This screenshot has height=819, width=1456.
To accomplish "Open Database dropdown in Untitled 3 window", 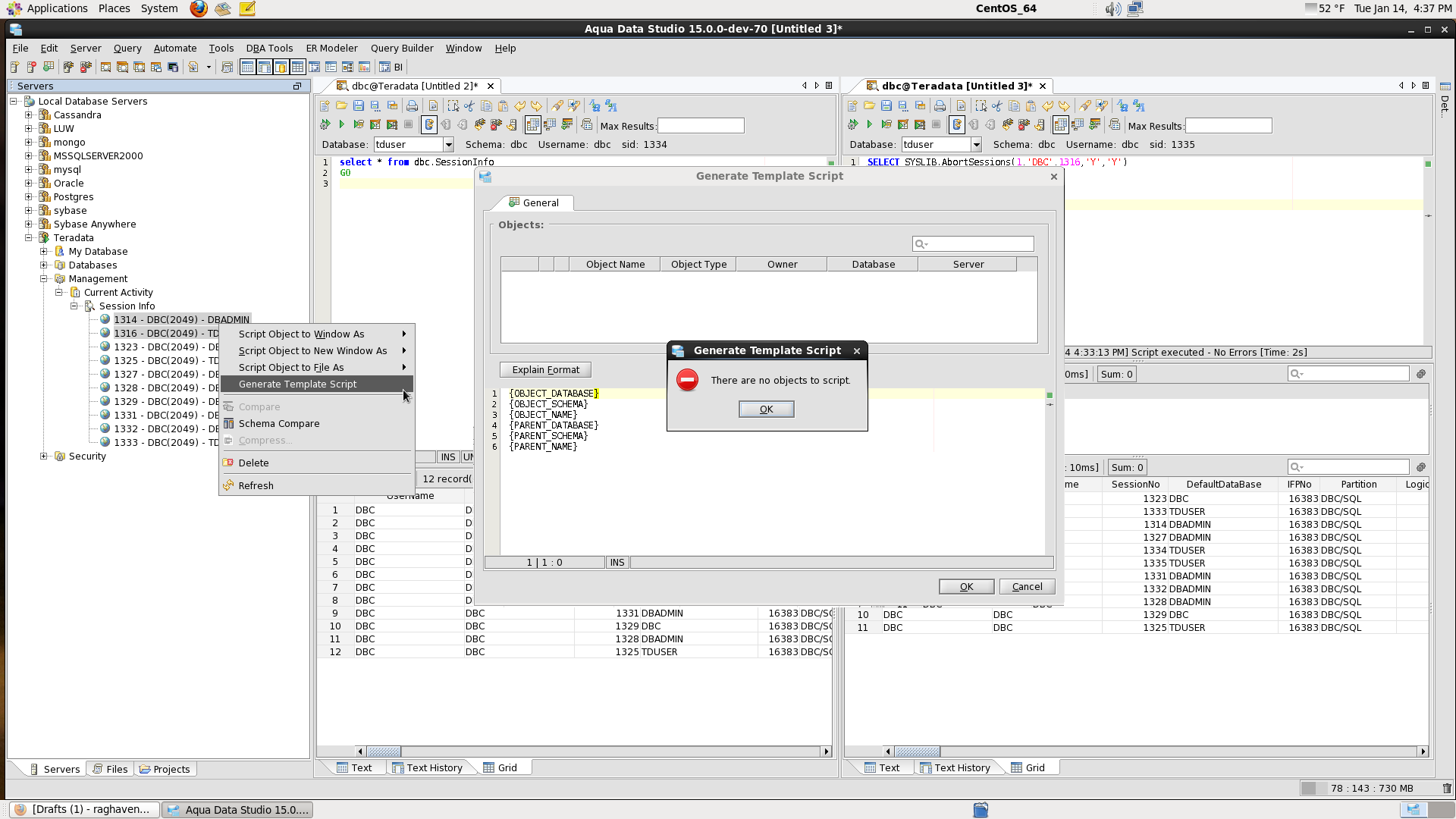I will click(x=976, y=145).
